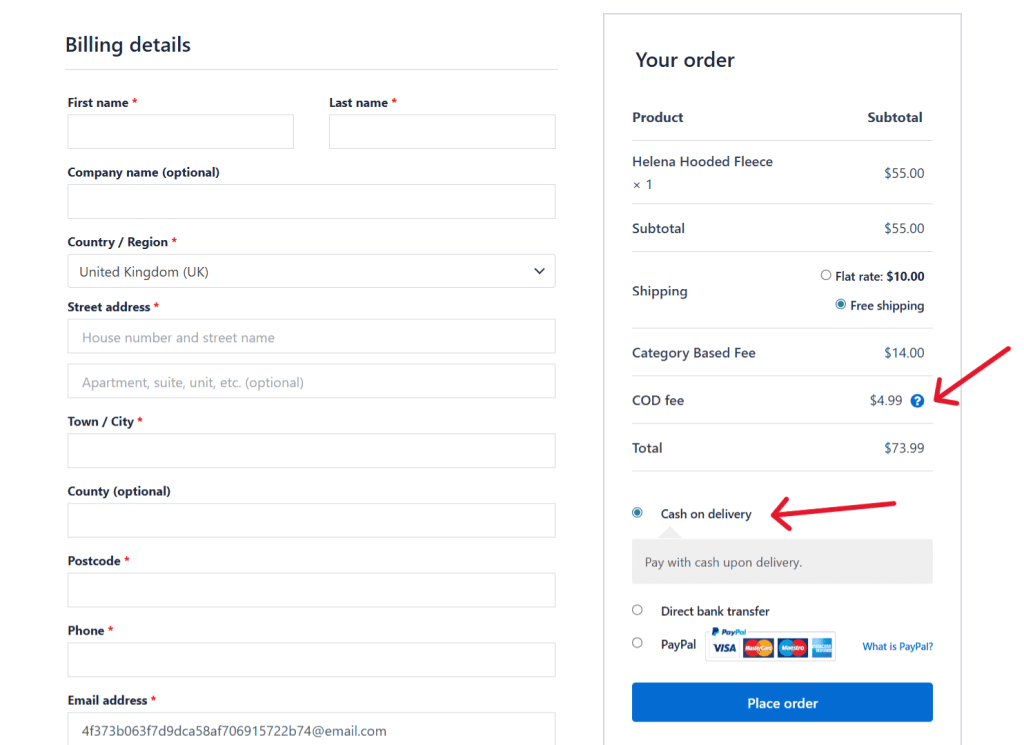Click the COD fee help question mark icon
Image resolution: width=1024 pixels, height=745 pixels.
pyautogui.click(x=917, y=400)
